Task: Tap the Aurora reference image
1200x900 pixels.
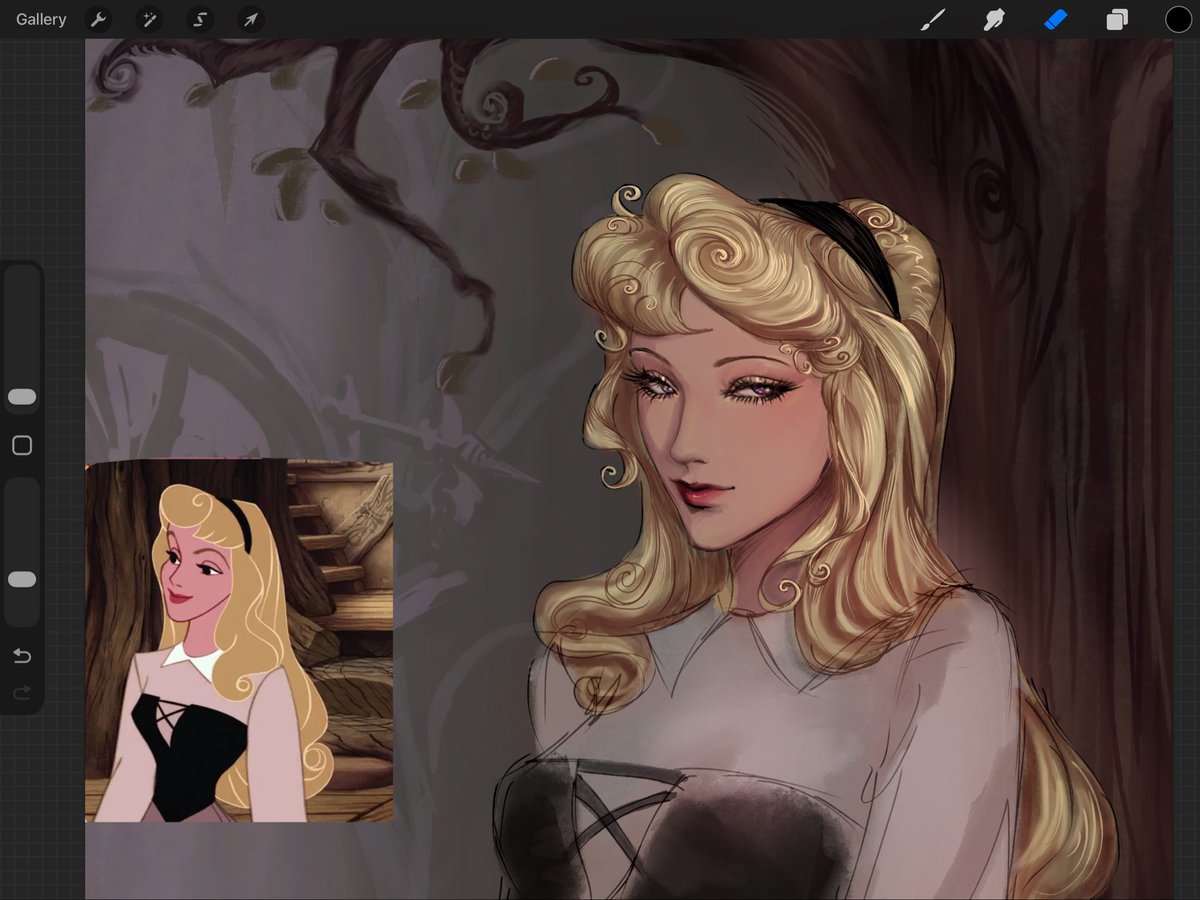Action: (239, 641)
